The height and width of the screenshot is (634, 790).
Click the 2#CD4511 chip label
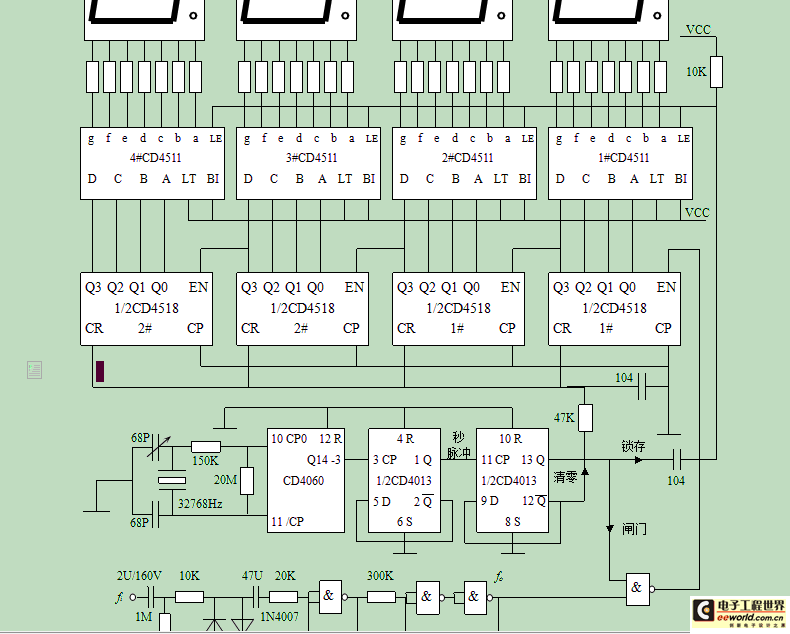click(467, 158)
